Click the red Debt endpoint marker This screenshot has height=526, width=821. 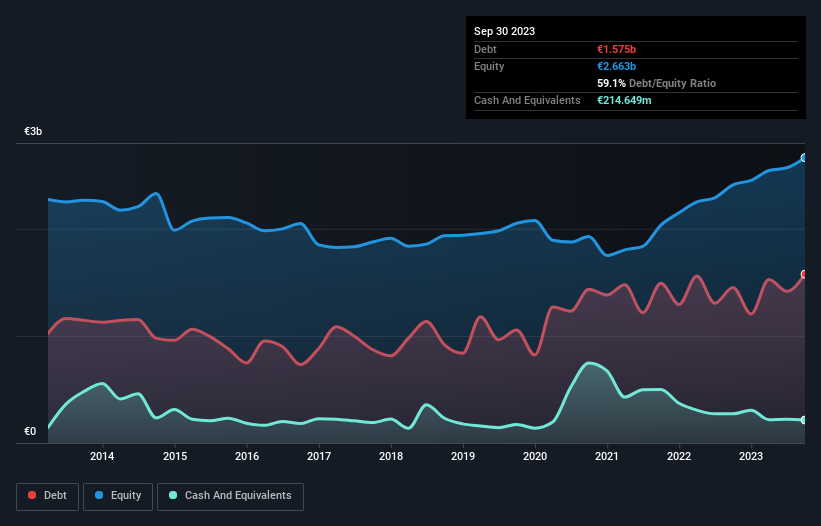(804, 274)
